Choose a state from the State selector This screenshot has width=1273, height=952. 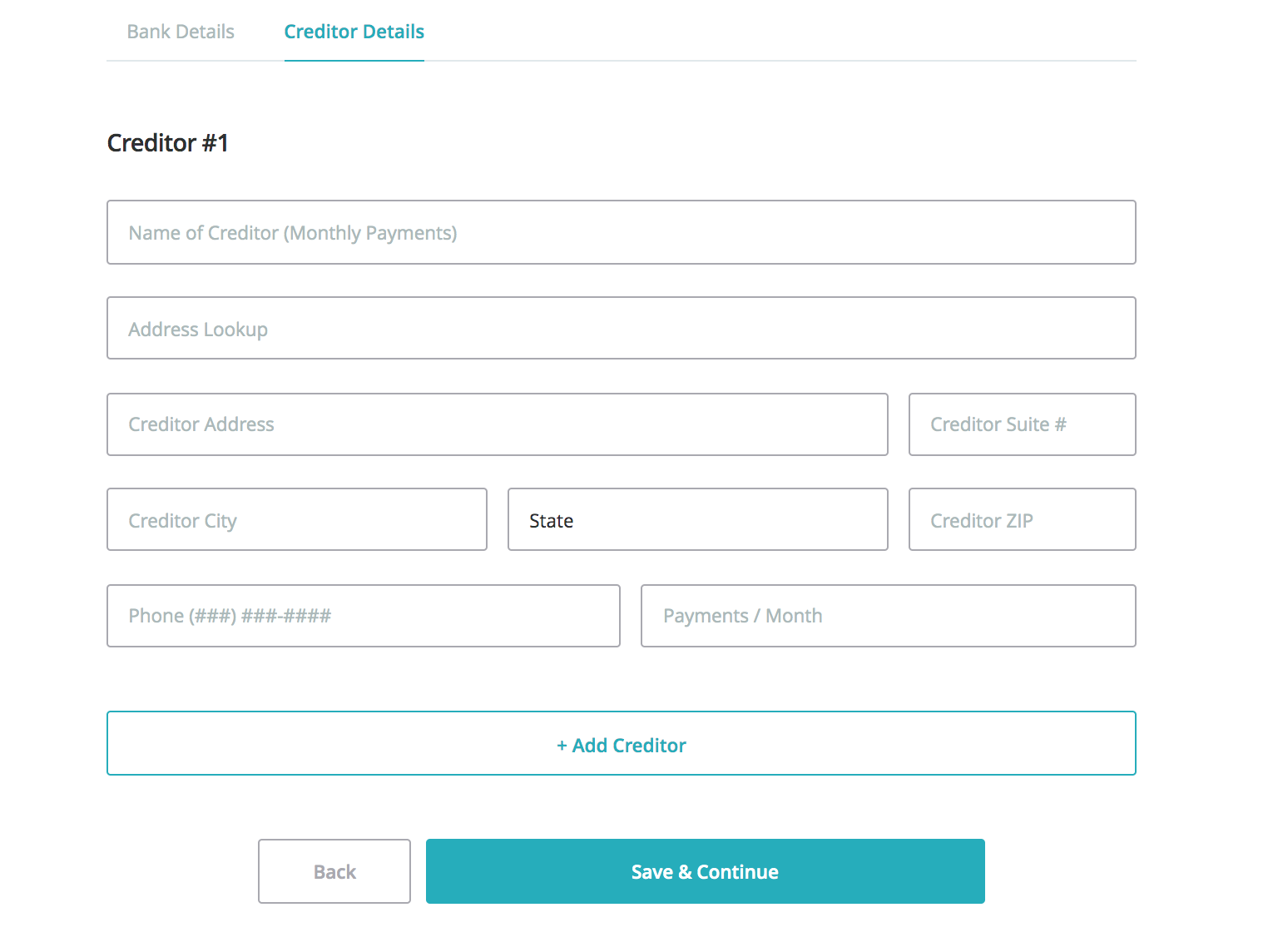click(697, 520)
